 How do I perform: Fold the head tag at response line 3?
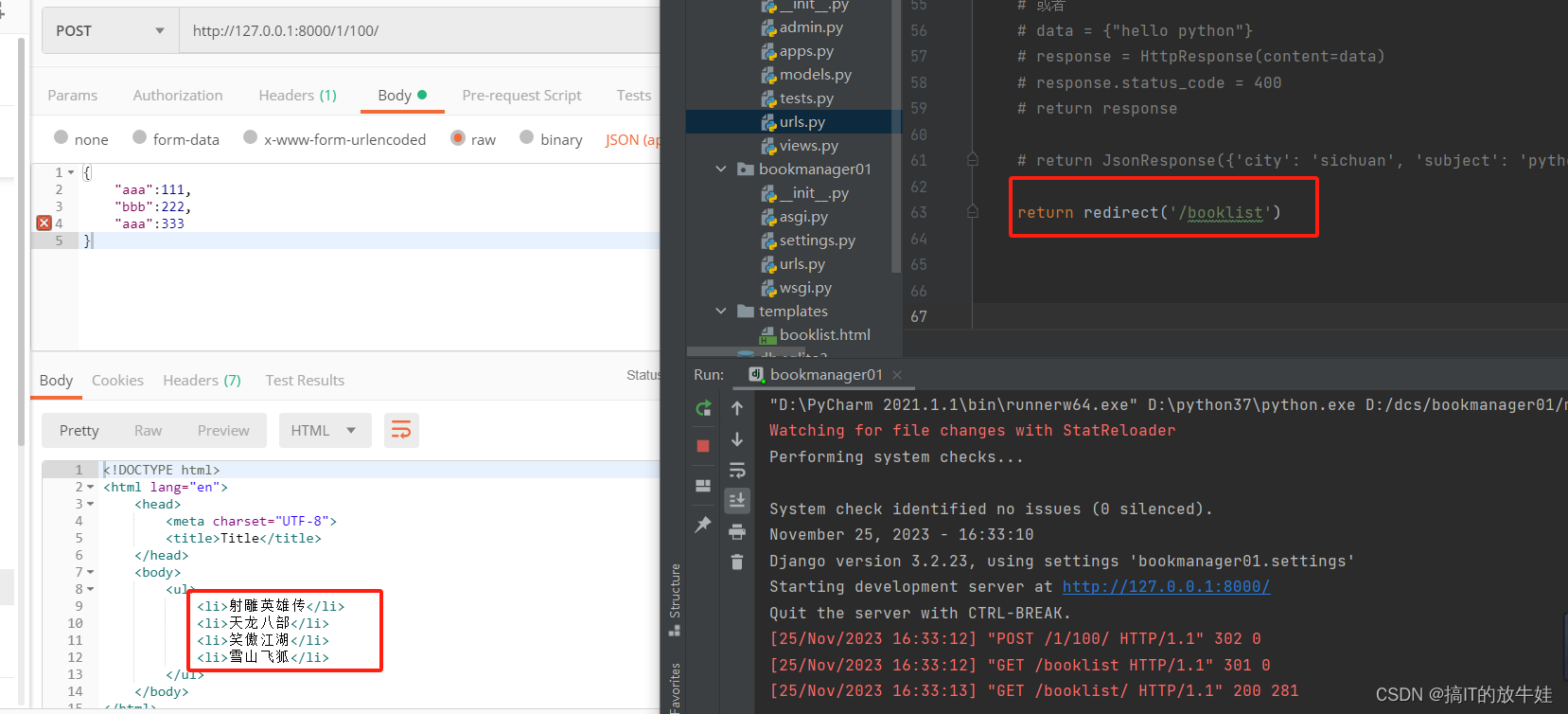coord(90,504)
